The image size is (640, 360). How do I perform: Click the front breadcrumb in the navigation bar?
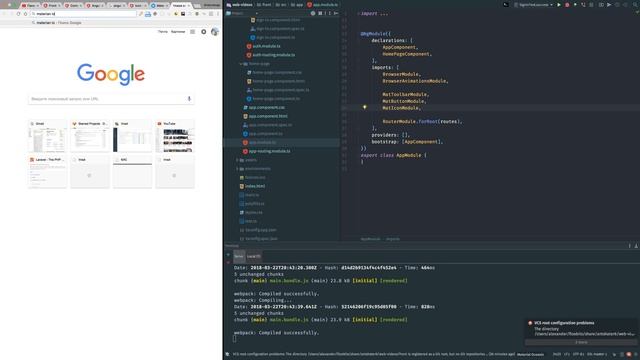pos(264,4)
